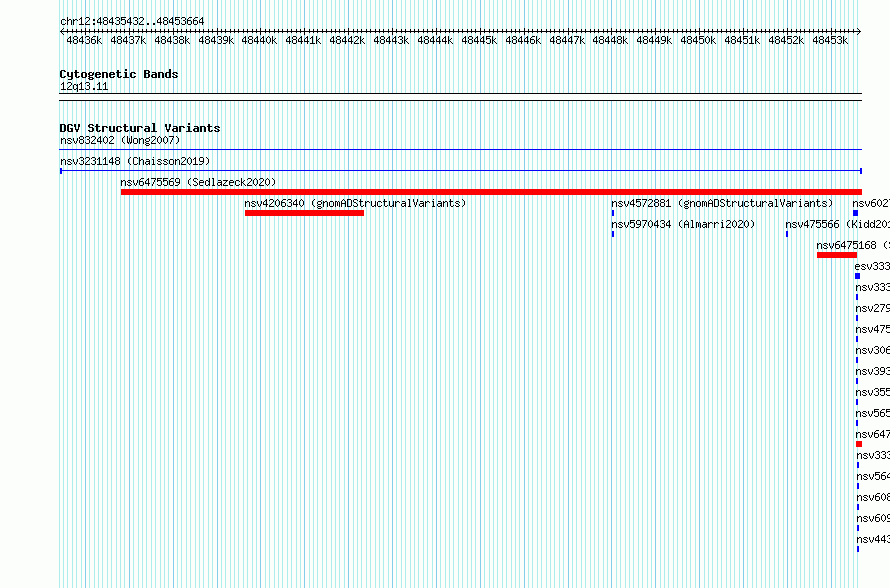Viewport: 890px width, 588px height.
Task: Open the DGV Structural Variants track title
Action: (140, 128)
